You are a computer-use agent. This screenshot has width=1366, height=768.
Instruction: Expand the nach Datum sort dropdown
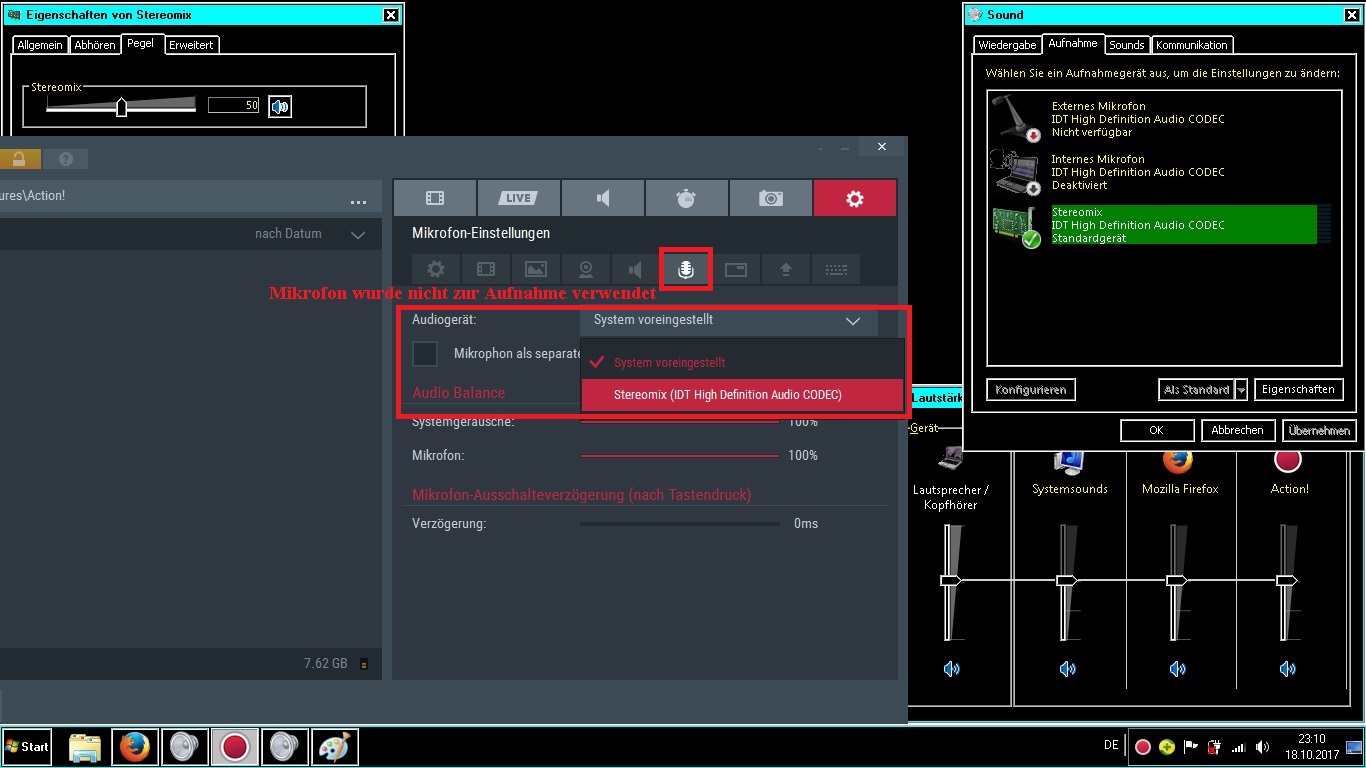click(358, 235)
